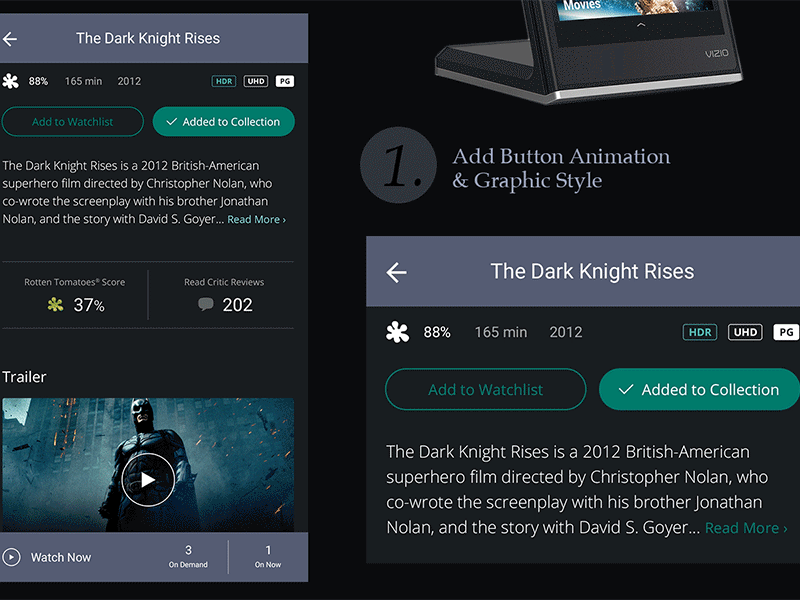This screenshot has height=600, width=800.
Task: Toggle large Added to Collection button
Action: coord(699,389)
